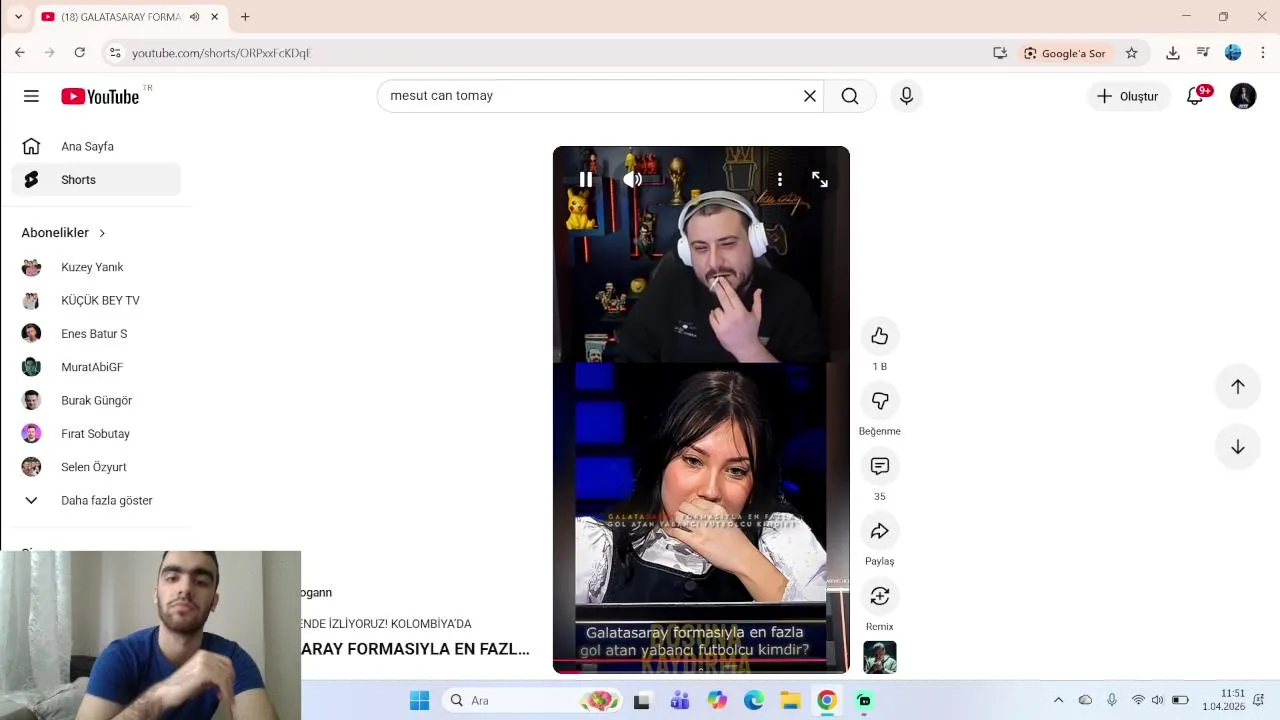Go to the next Short with down arrow

pyautogui.click(x=1238, y=447)
